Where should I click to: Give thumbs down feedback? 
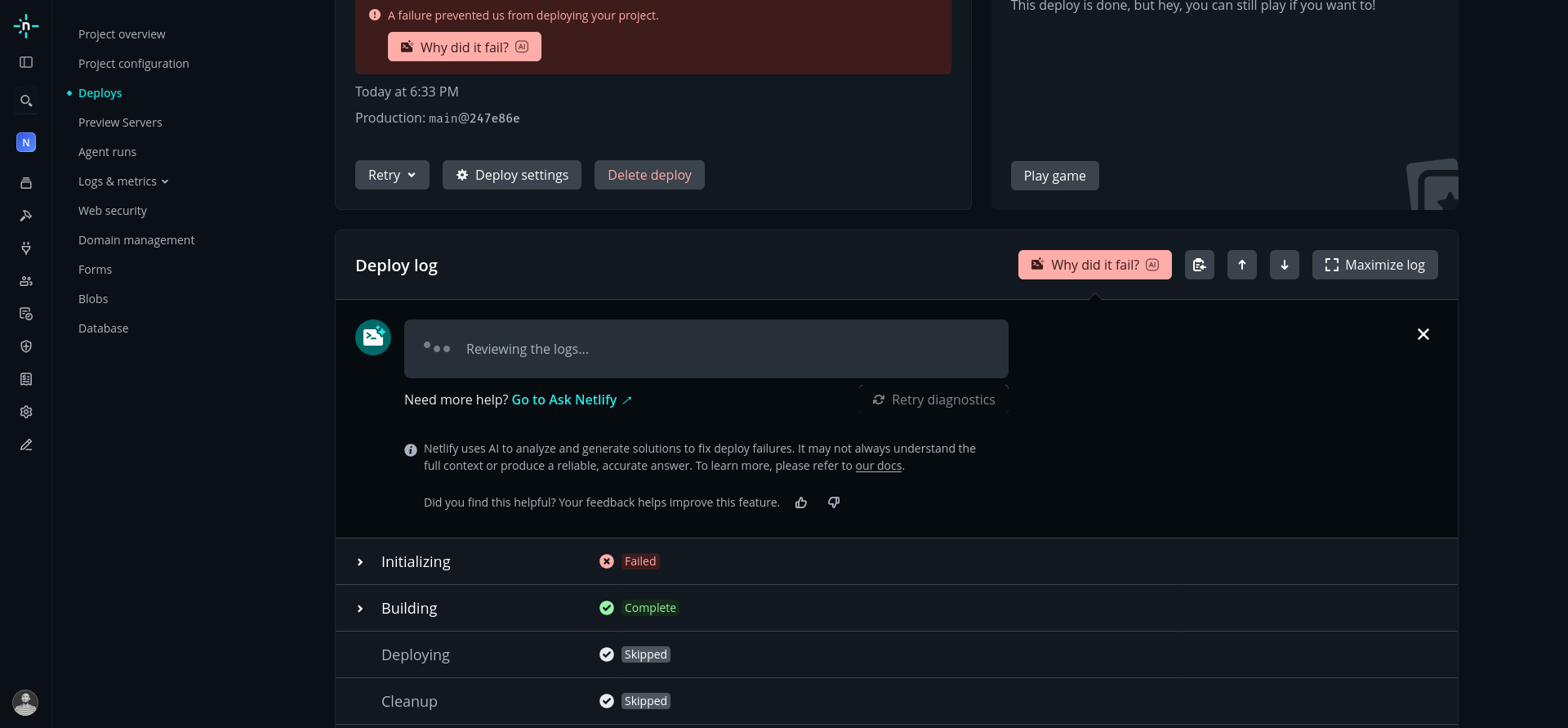pyautogui.click(x=834, y=502)
